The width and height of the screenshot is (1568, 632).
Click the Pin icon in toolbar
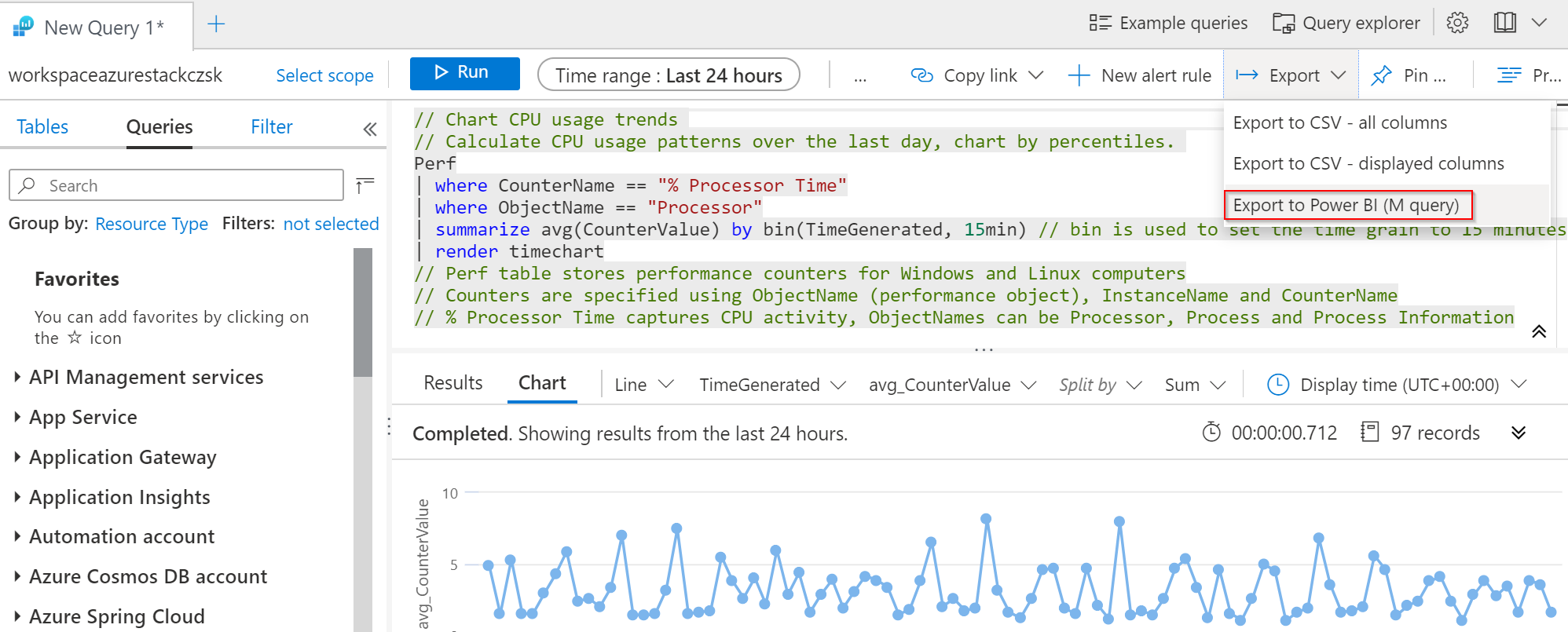[x=1381, y=75]
